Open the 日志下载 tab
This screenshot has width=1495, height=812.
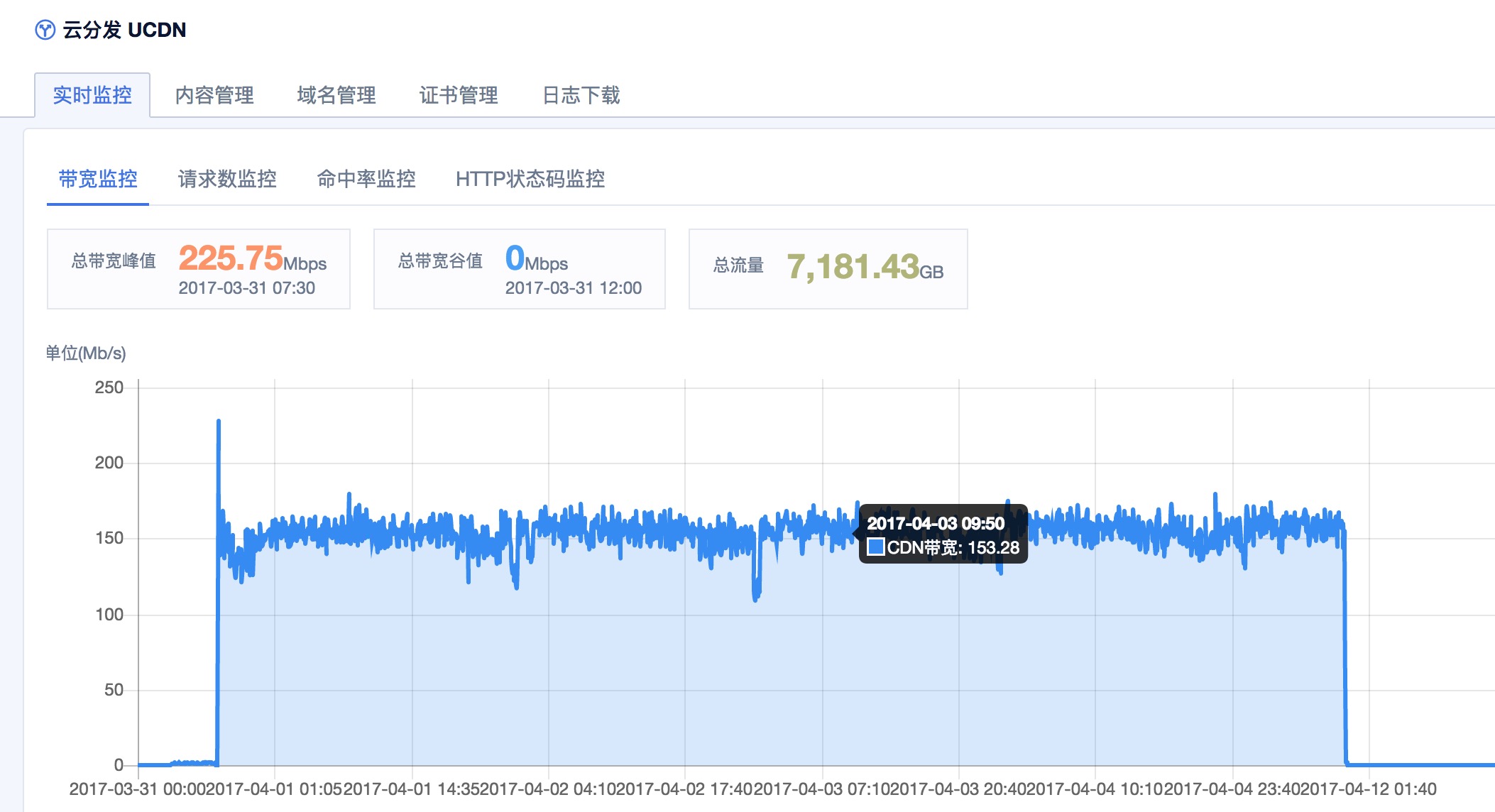coord(581,95)
